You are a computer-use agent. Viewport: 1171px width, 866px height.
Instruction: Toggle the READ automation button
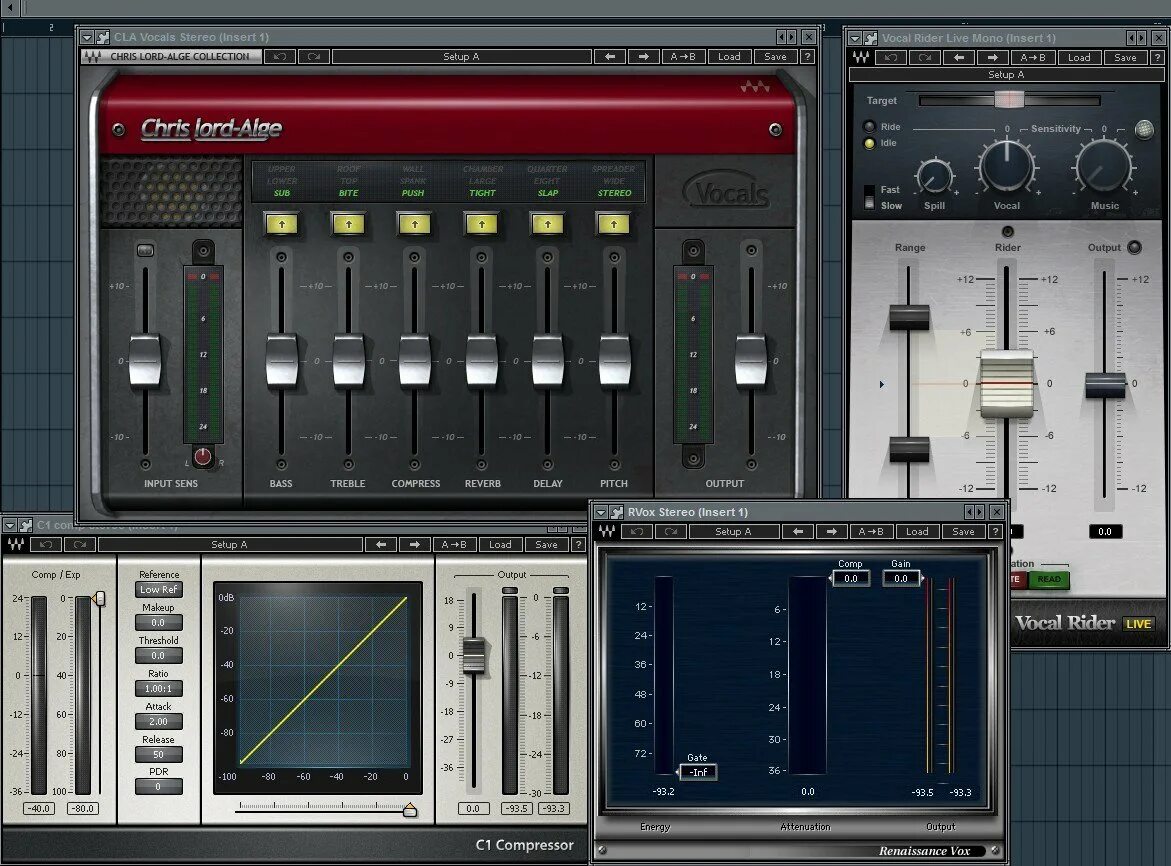(1049, 579)
